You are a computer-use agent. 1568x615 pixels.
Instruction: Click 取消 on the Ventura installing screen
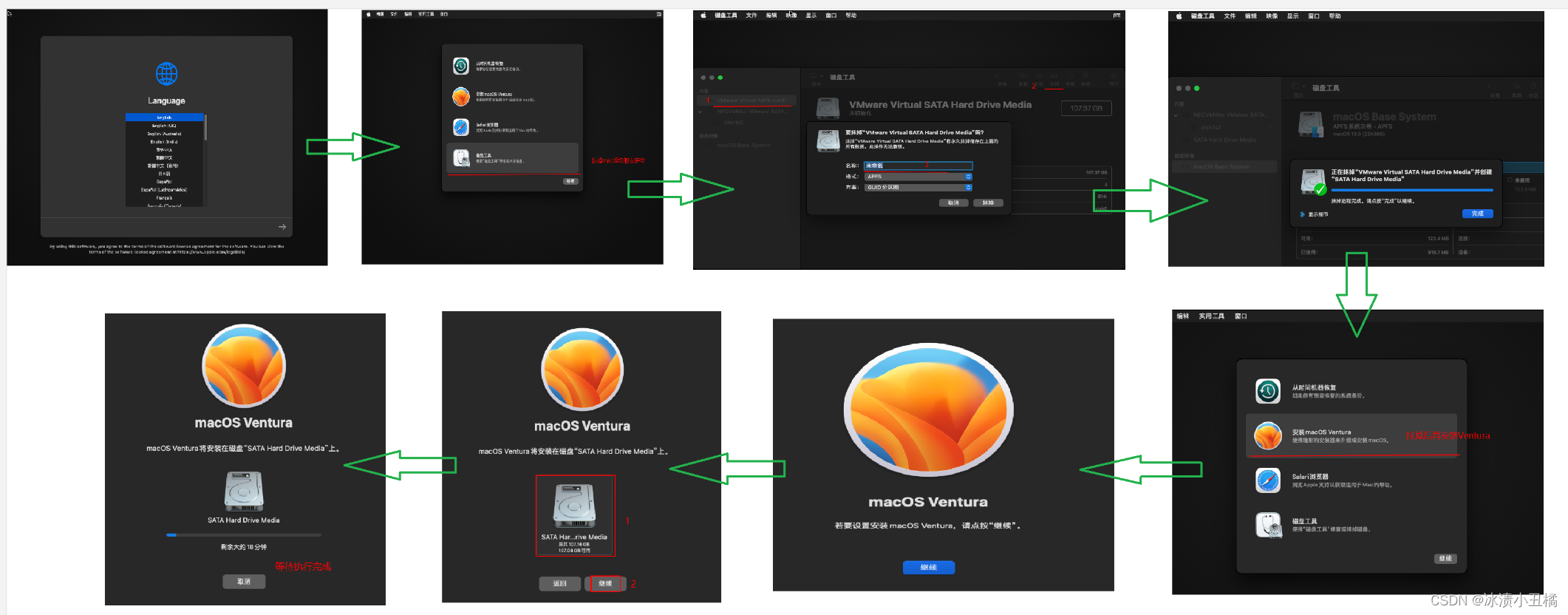tap(244, 582)
